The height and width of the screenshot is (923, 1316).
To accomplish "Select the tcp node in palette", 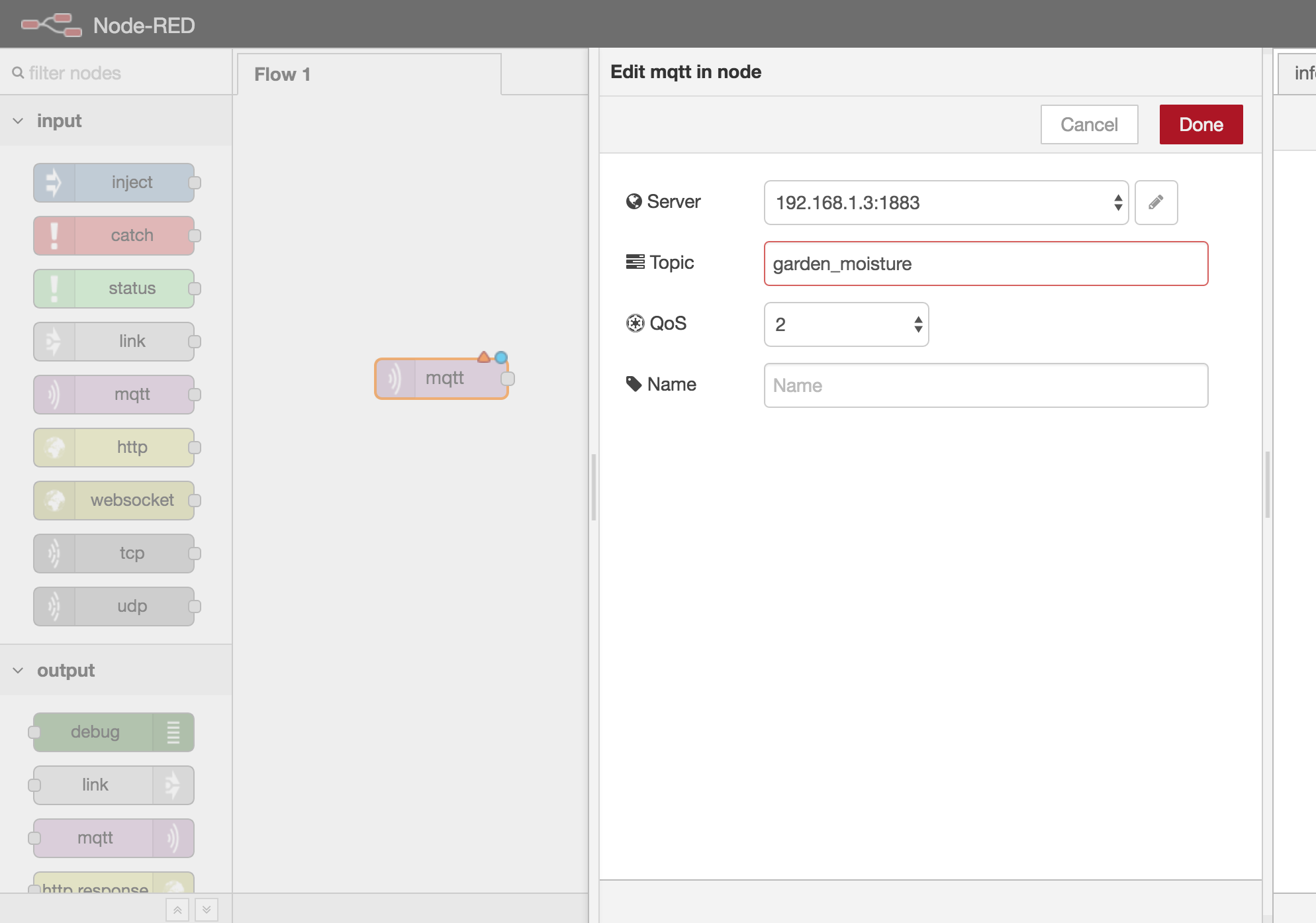I will (x=114, y=554).
